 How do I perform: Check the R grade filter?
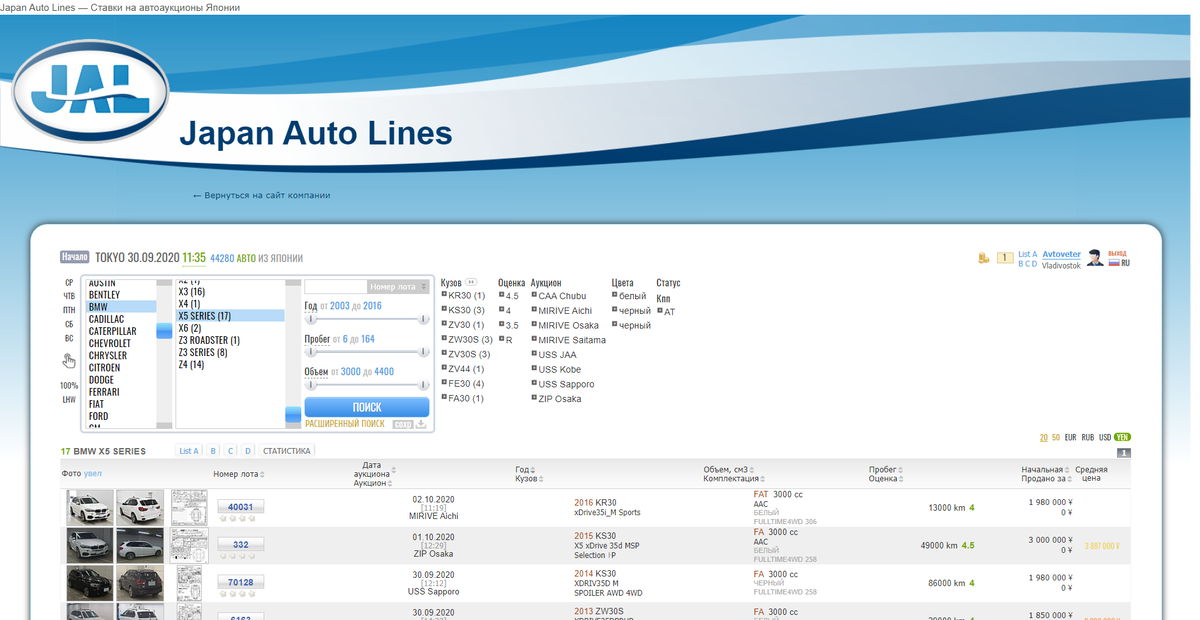(506, 340)
